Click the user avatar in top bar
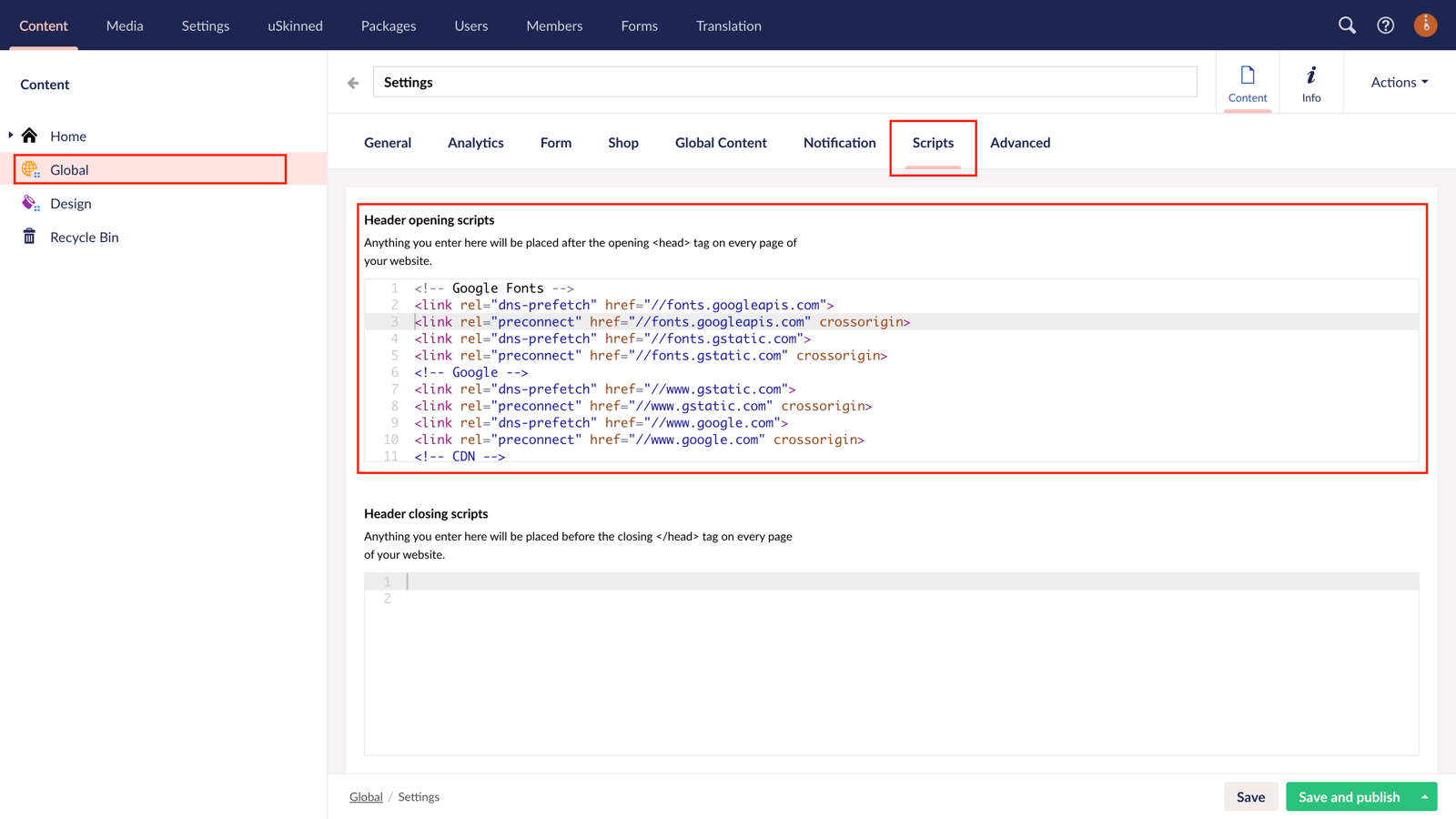 (1425, 25)
